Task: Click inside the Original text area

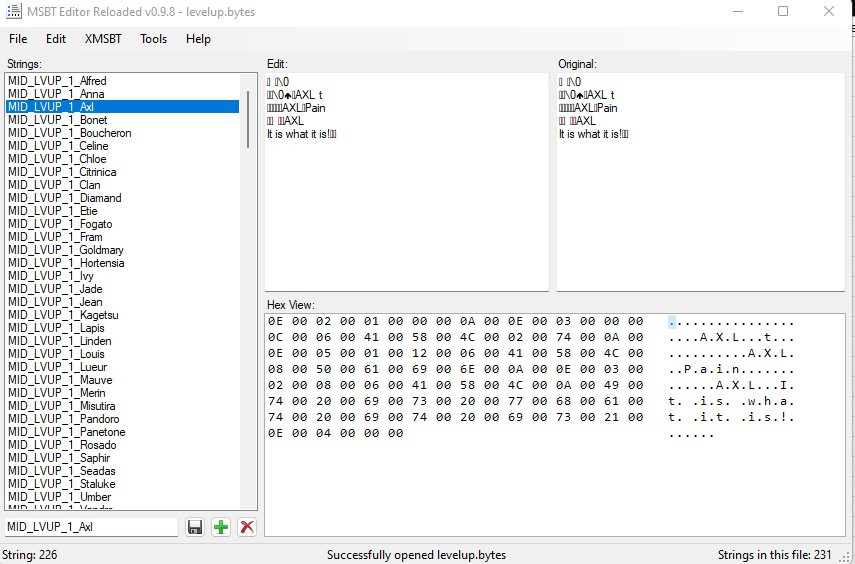Action: tap(698, 220)
